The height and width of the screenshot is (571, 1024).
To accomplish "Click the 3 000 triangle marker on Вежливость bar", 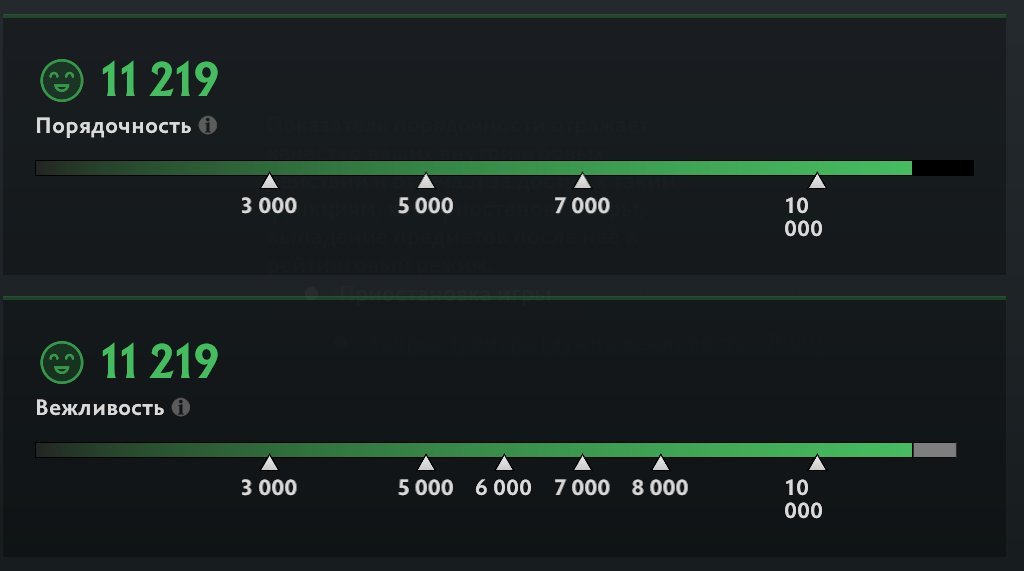I will point(269,463).
